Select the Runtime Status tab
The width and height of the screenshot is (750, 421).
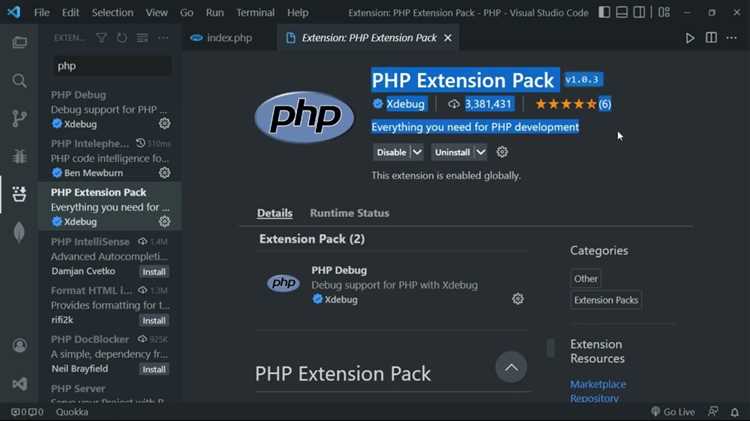coord(349,213)
